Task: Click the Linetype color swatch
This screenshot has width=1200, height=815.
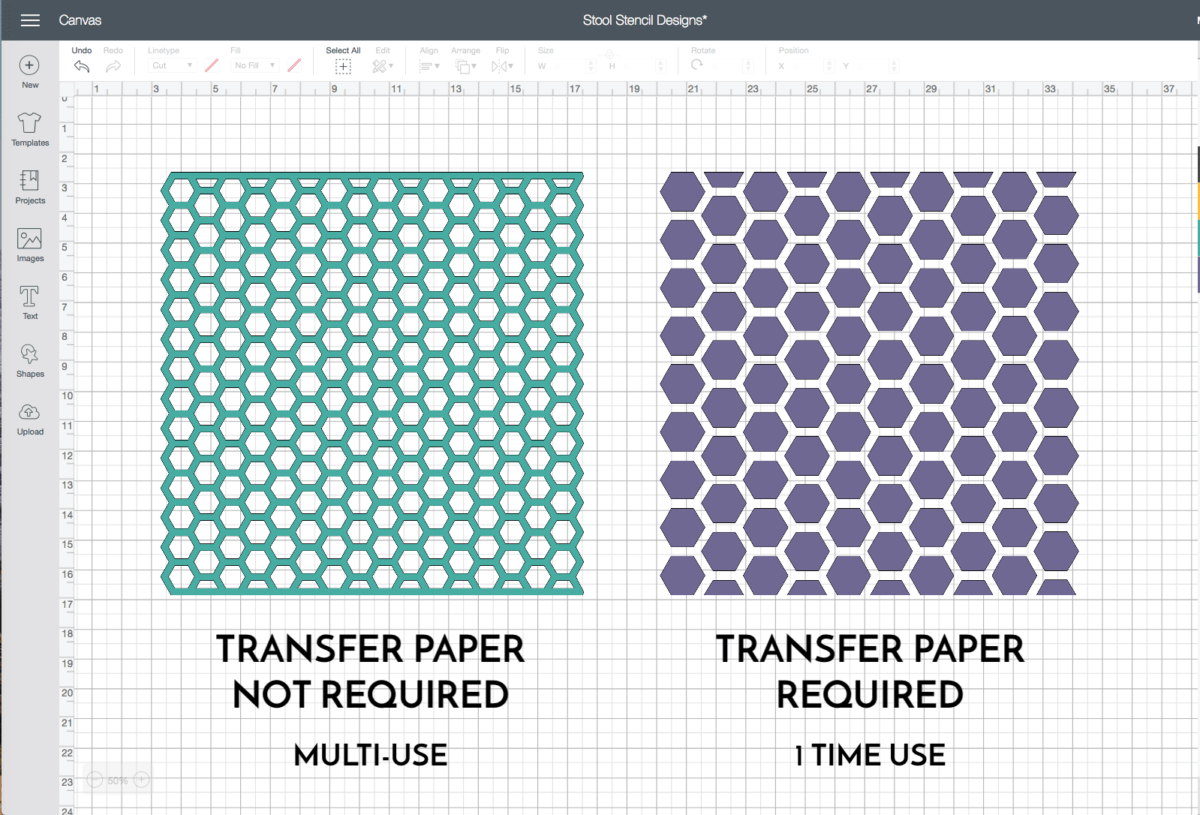Action: [209, 64]
